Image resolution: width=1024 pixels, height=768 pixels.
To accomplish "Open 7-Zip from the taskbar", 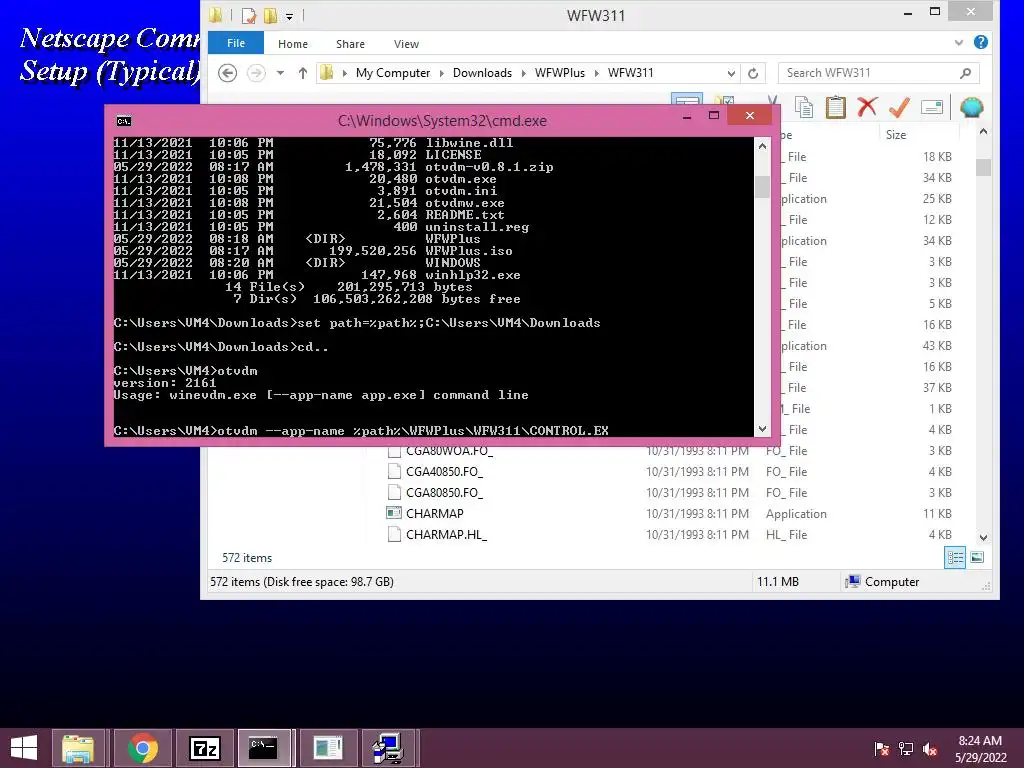I will 204,748.
